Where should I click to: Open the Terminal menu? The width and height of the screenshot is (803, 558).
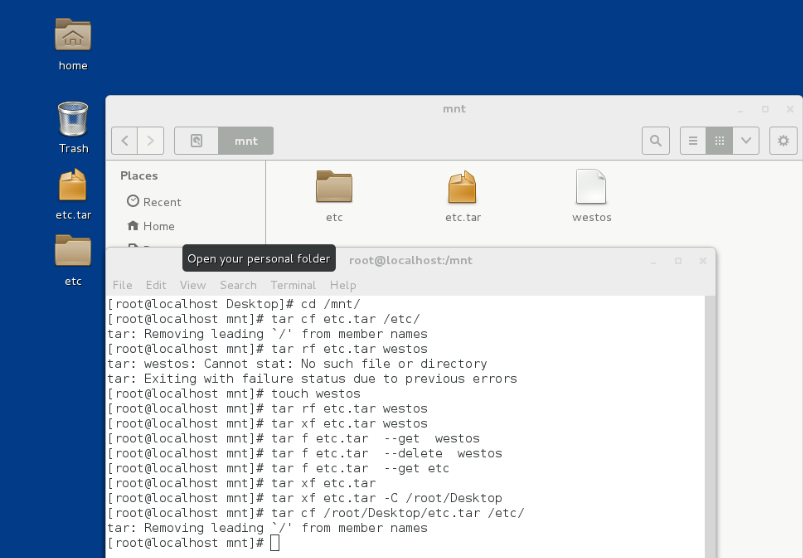click(293, 285)
